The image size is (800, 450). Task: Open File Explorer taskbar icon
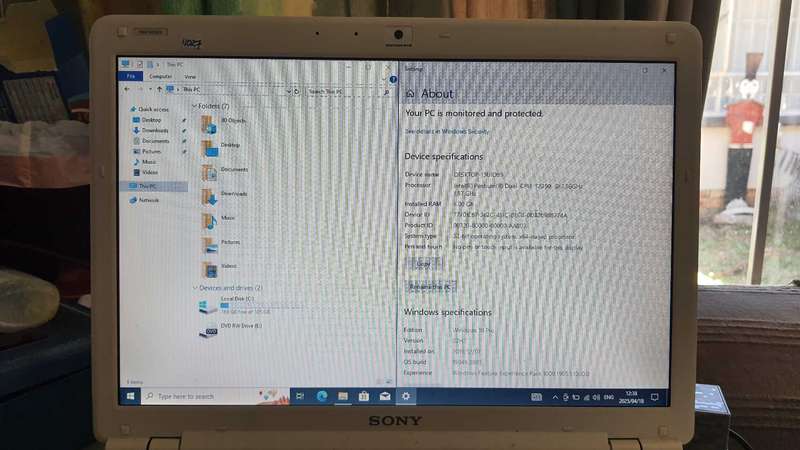click(343, 396)
